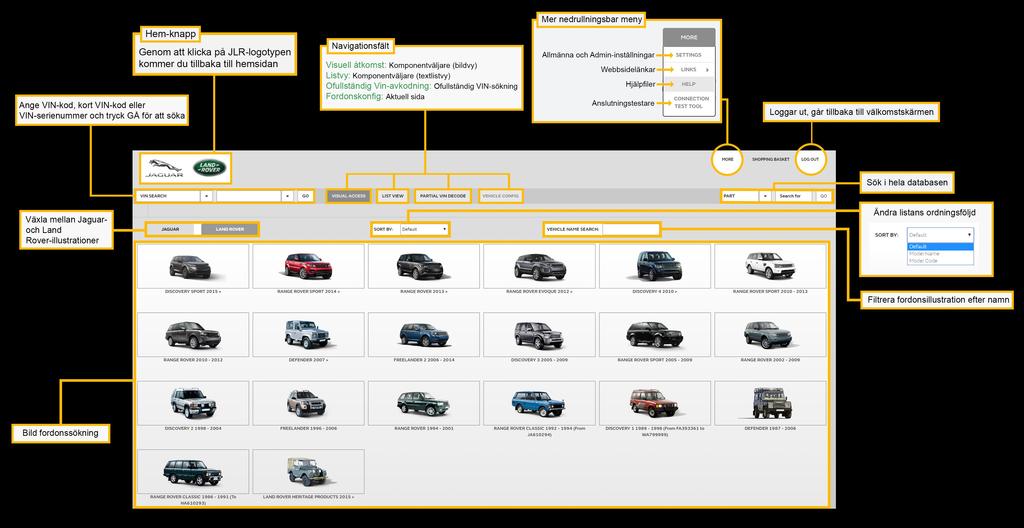Select Defender 1987-2006 vehicle thumbnail

coord(771,403)
